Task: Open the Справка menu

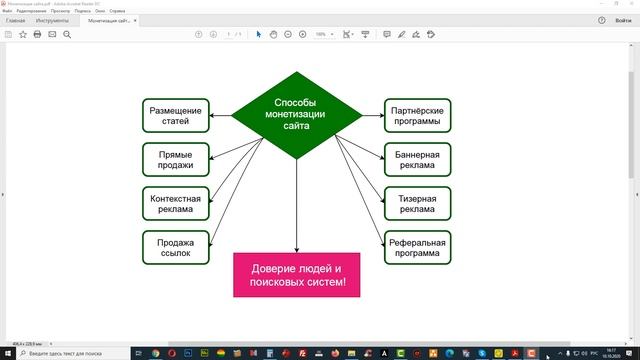Action: pyautogui.click(x=117, y=11)
